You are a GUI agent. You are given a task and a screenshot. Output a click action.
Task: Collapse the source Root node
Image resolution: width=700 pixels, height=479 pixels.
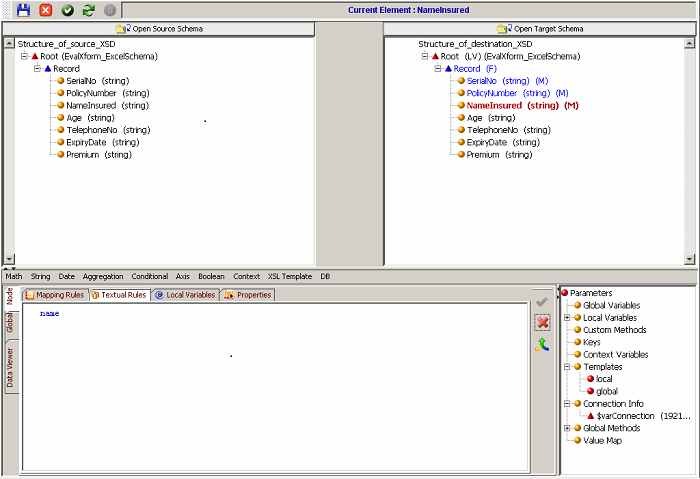[x=25, y=56]
